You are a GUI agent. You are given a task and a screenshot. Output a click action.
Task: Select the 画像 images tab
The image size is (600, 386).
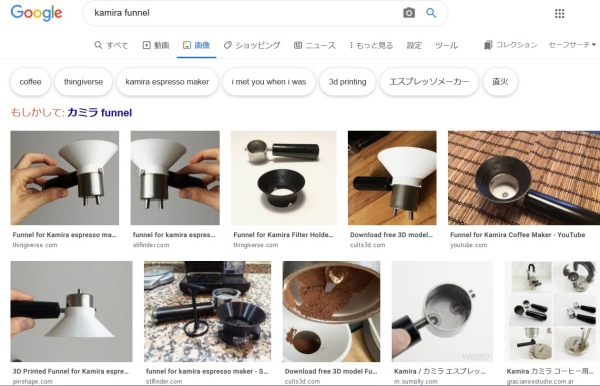point(196,45)
